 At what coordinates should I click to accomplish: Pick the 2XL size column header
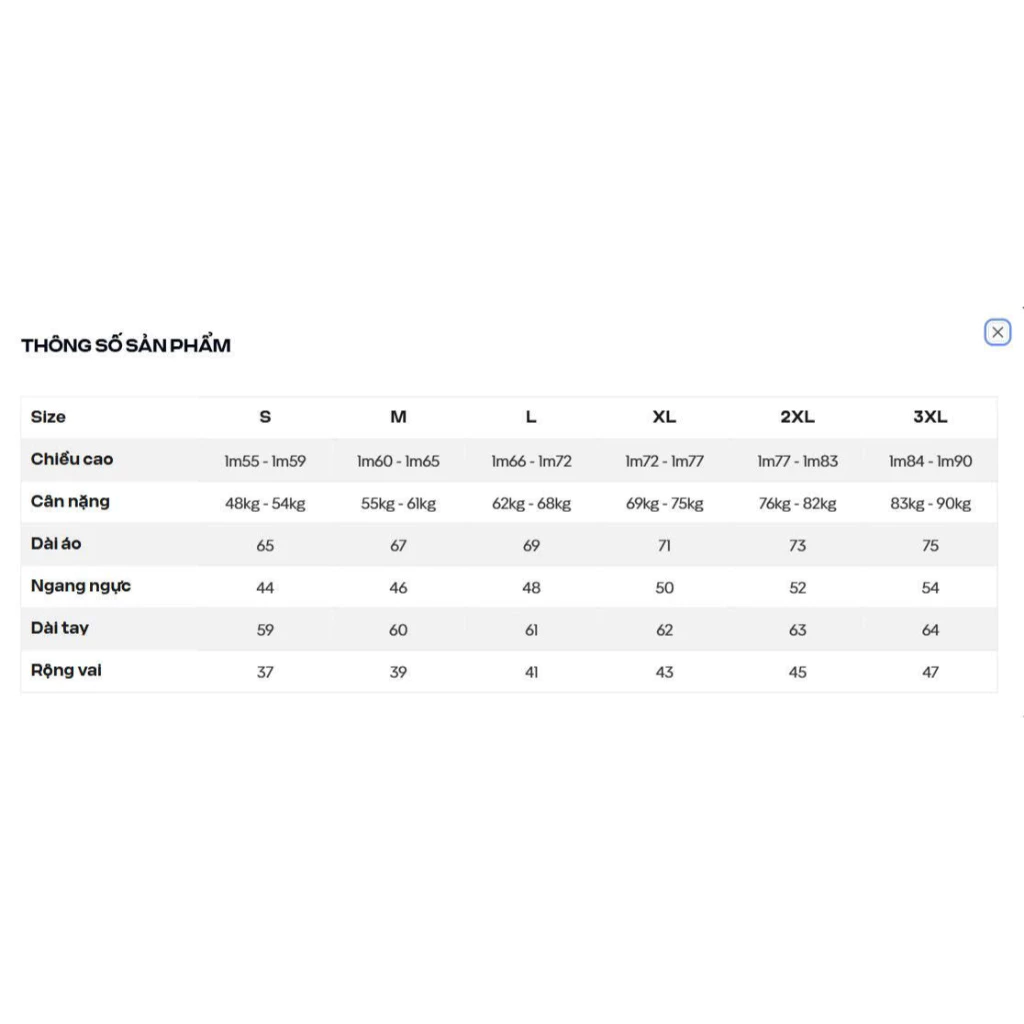[x=797, y=417]
